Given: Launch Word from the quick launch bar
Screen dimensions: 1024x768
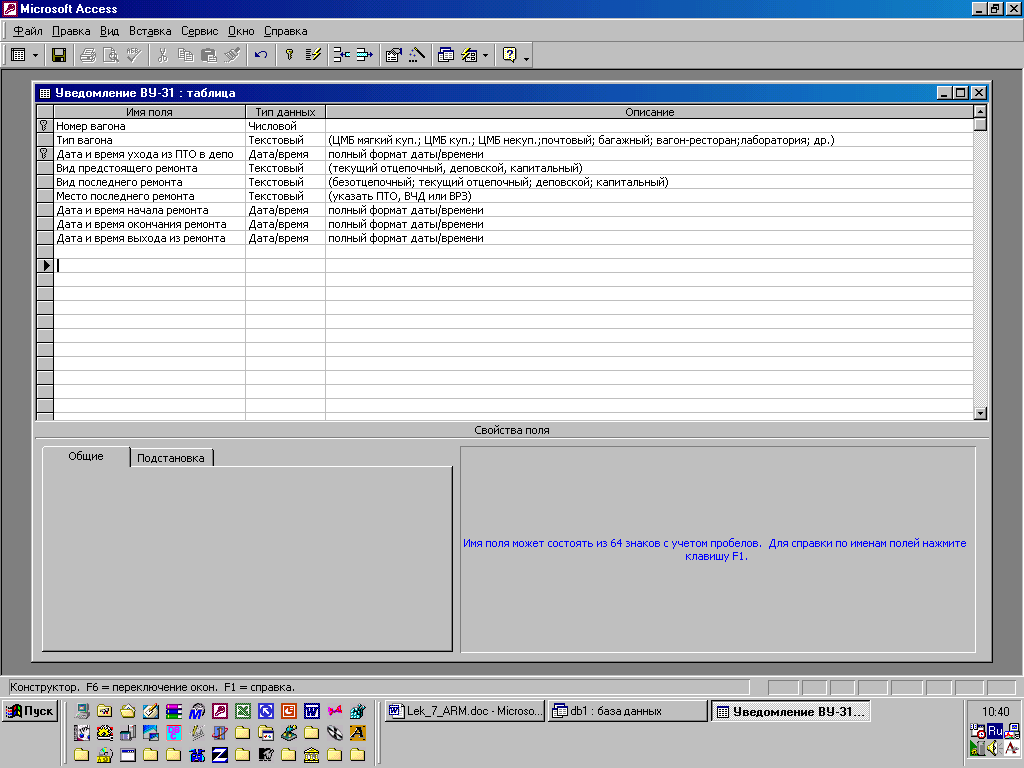Looking at the screenshot, I should pyautogui.click(x=312, y=711).
